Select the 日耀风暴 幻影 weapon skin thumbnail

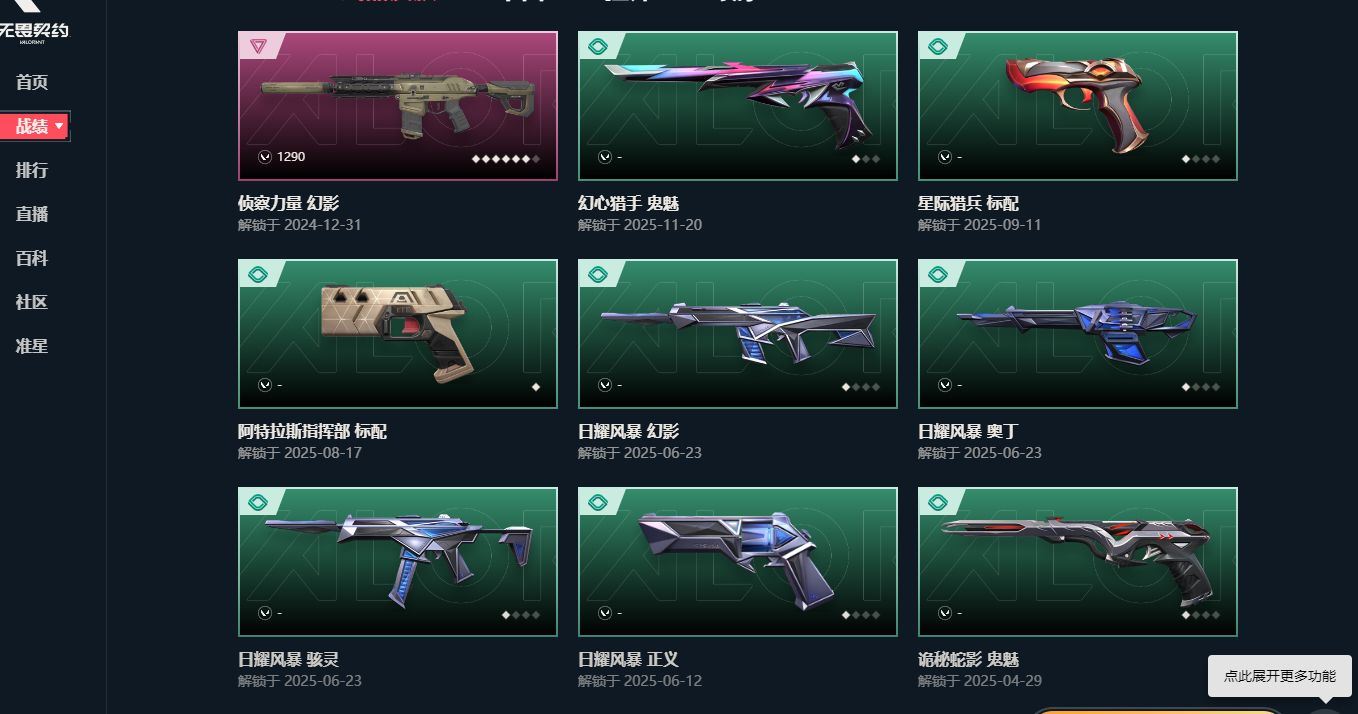738,334
